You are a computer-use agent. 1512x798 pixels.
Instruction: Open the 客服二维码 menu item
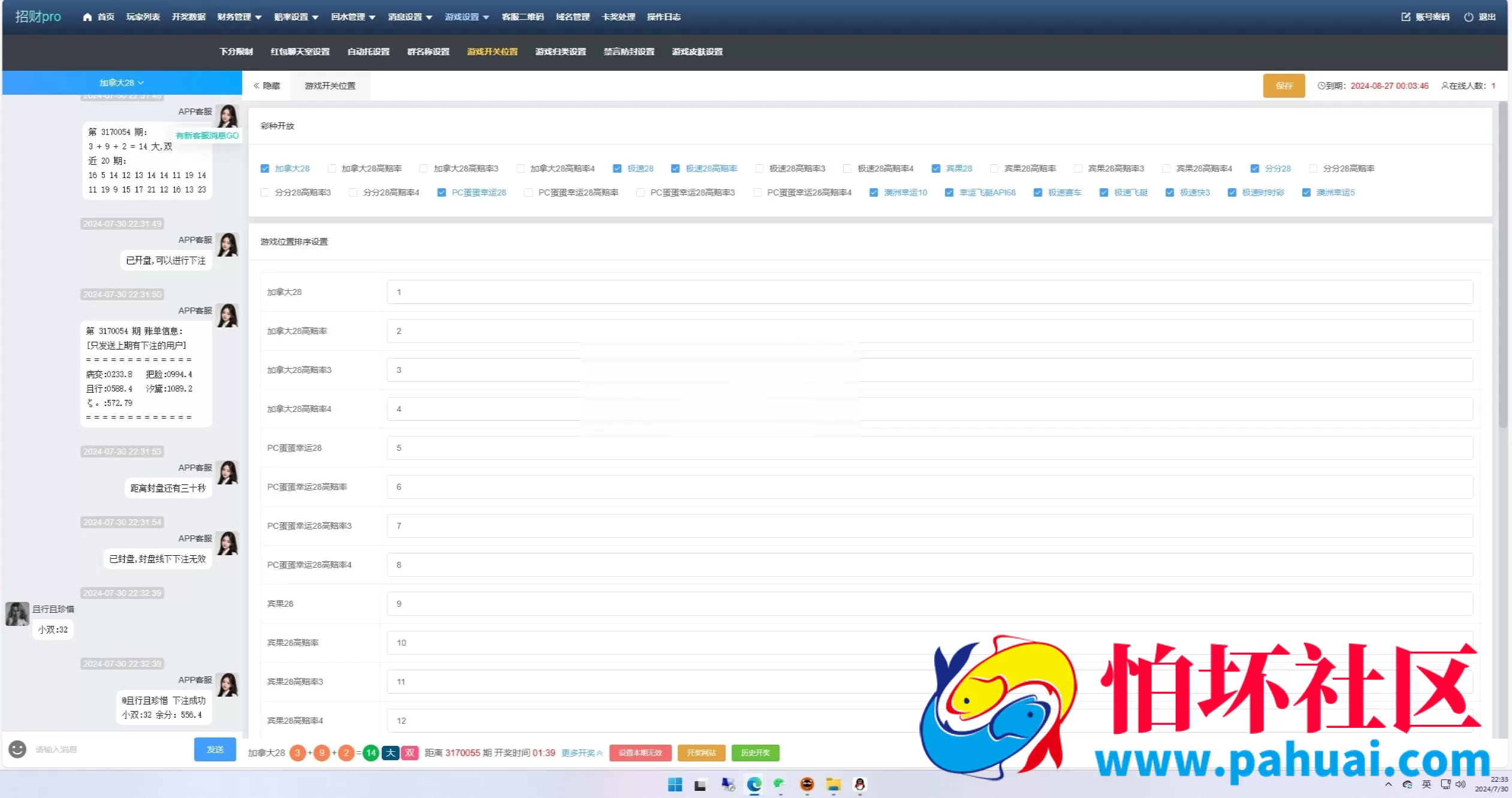(x=523, y=17)
